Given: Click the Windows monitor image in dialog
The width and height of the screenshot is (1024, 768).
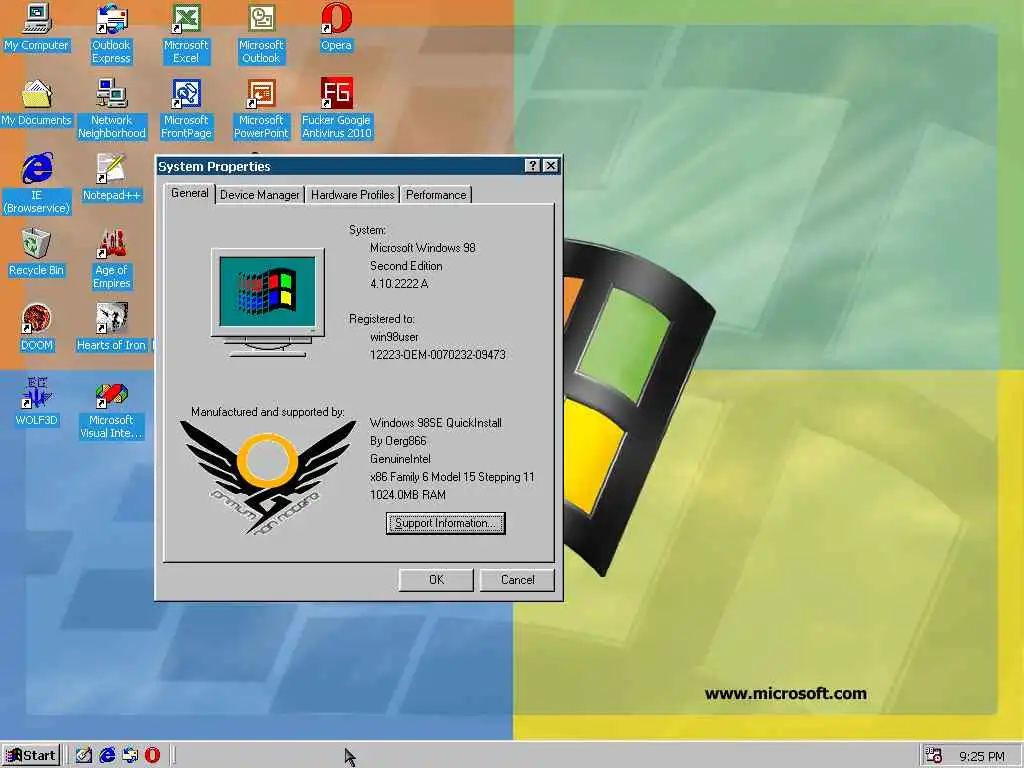Looking at the screenshot, I should pos(268,302).
